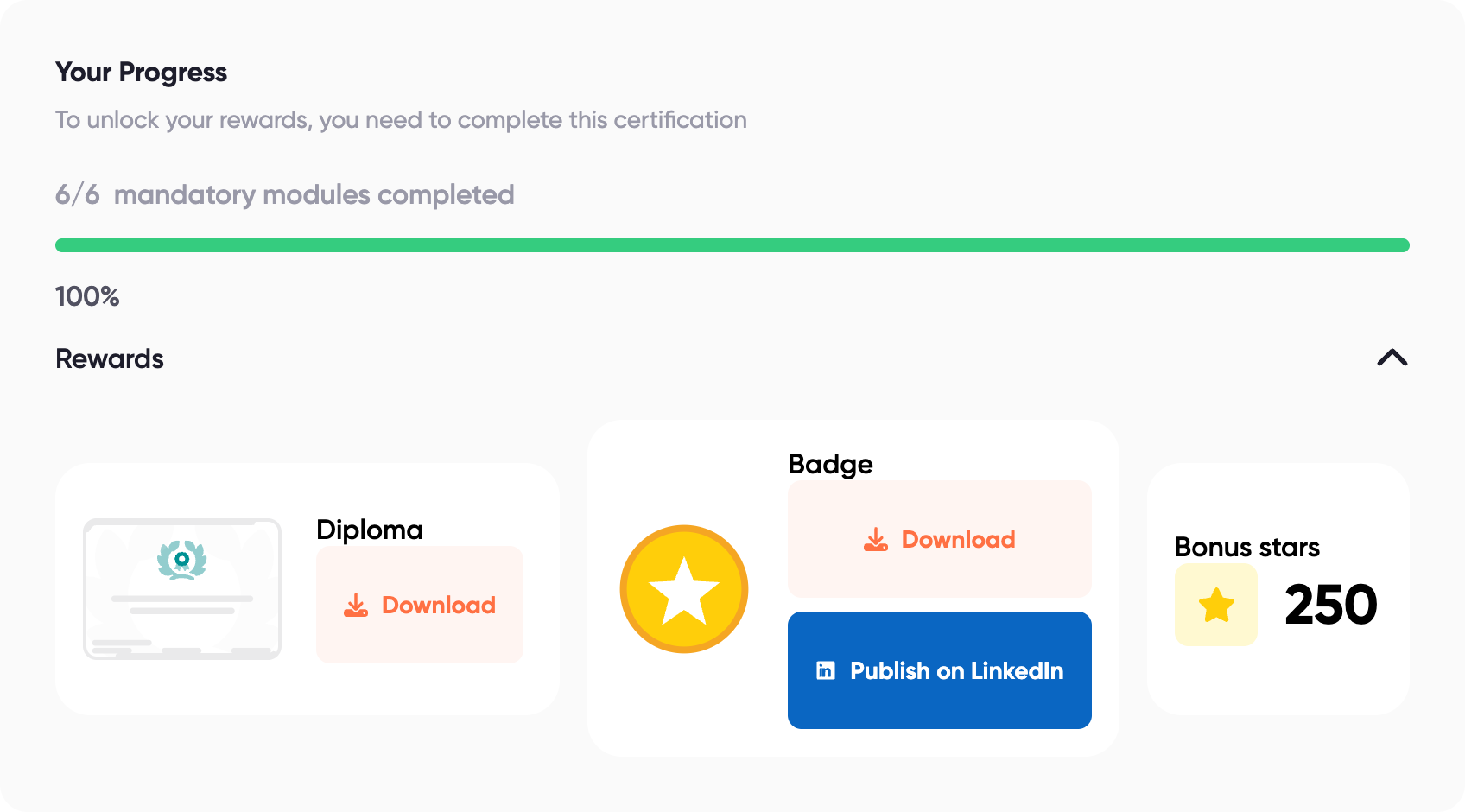Screen dimensions: 1465x812
Task: Click the laurel seal on diploma preview
Action: click(x=182, y=561)
